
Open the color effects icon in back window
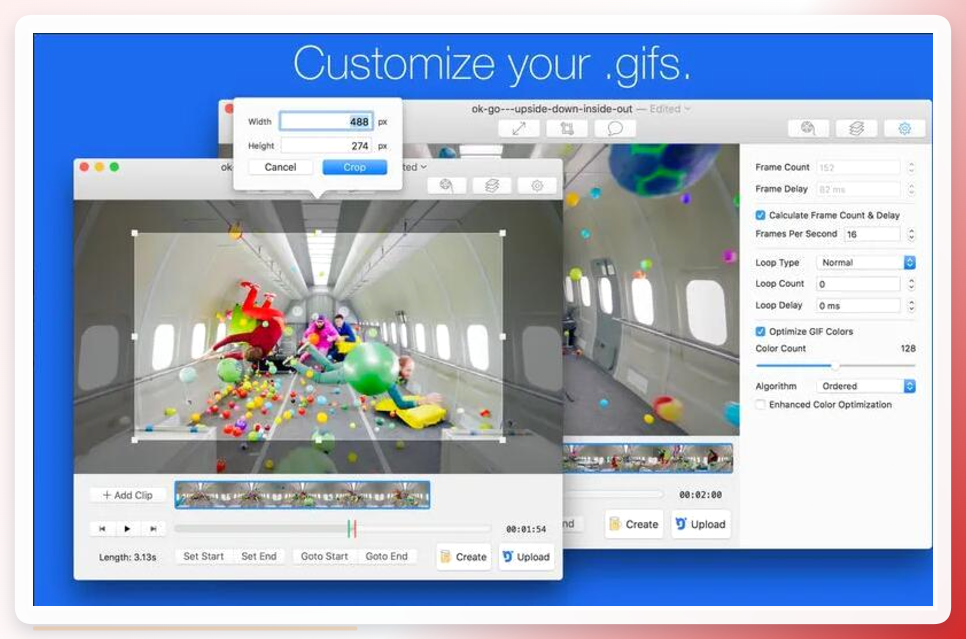[x=808, y=129]
